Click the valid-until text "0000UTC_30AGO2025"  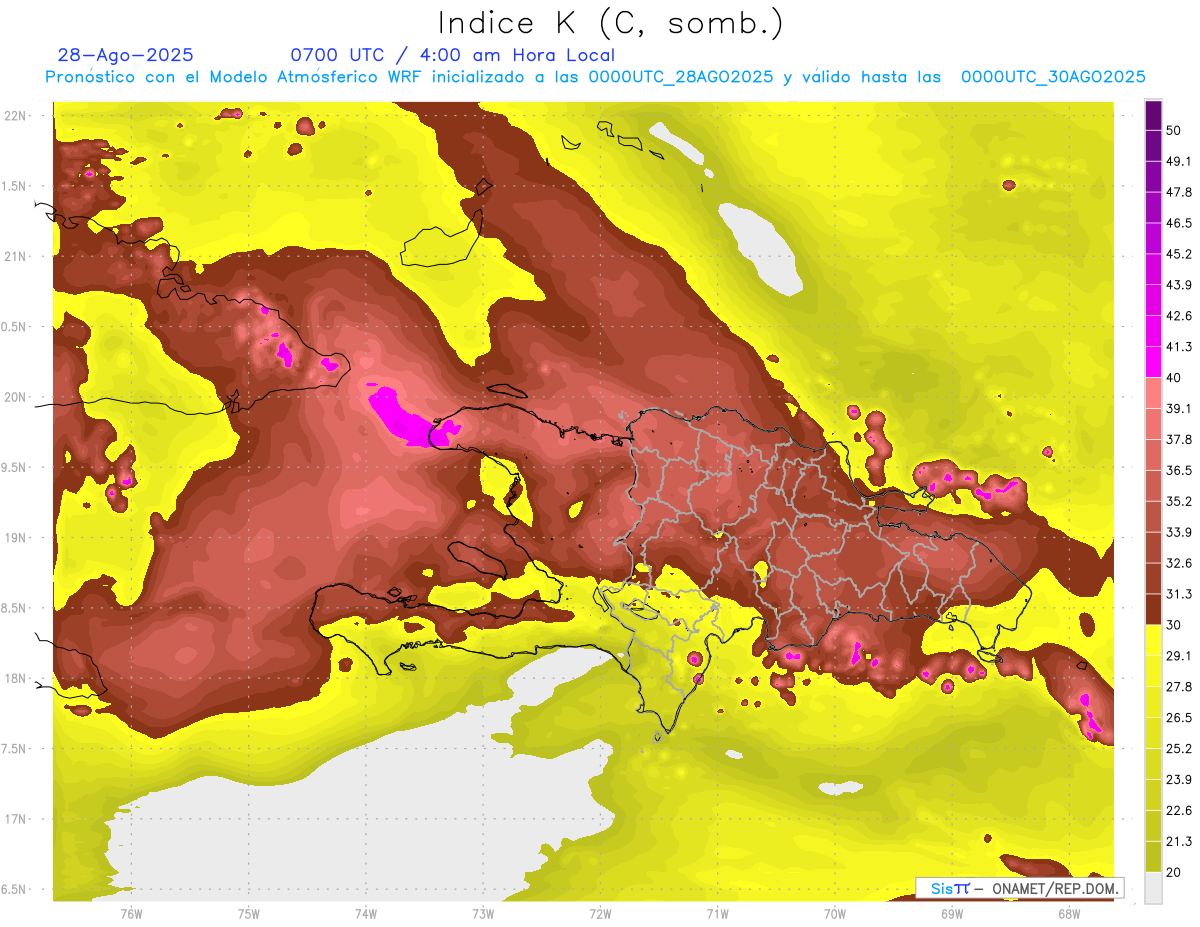(x=1053, y=77)
